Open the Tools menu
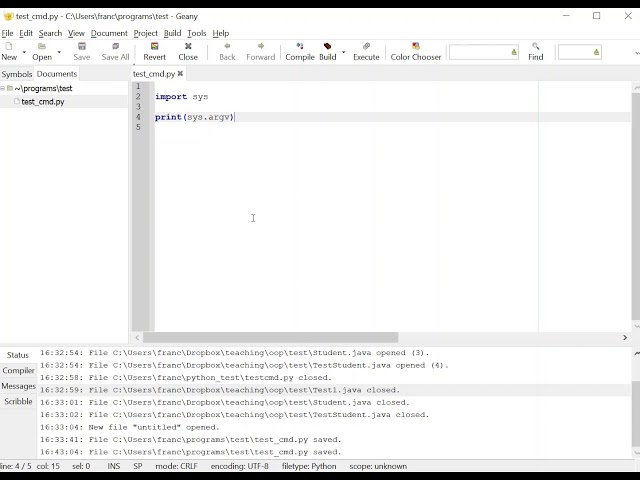Image resolution: width=640 pixels, height=480 pixels. click(197, 33)
